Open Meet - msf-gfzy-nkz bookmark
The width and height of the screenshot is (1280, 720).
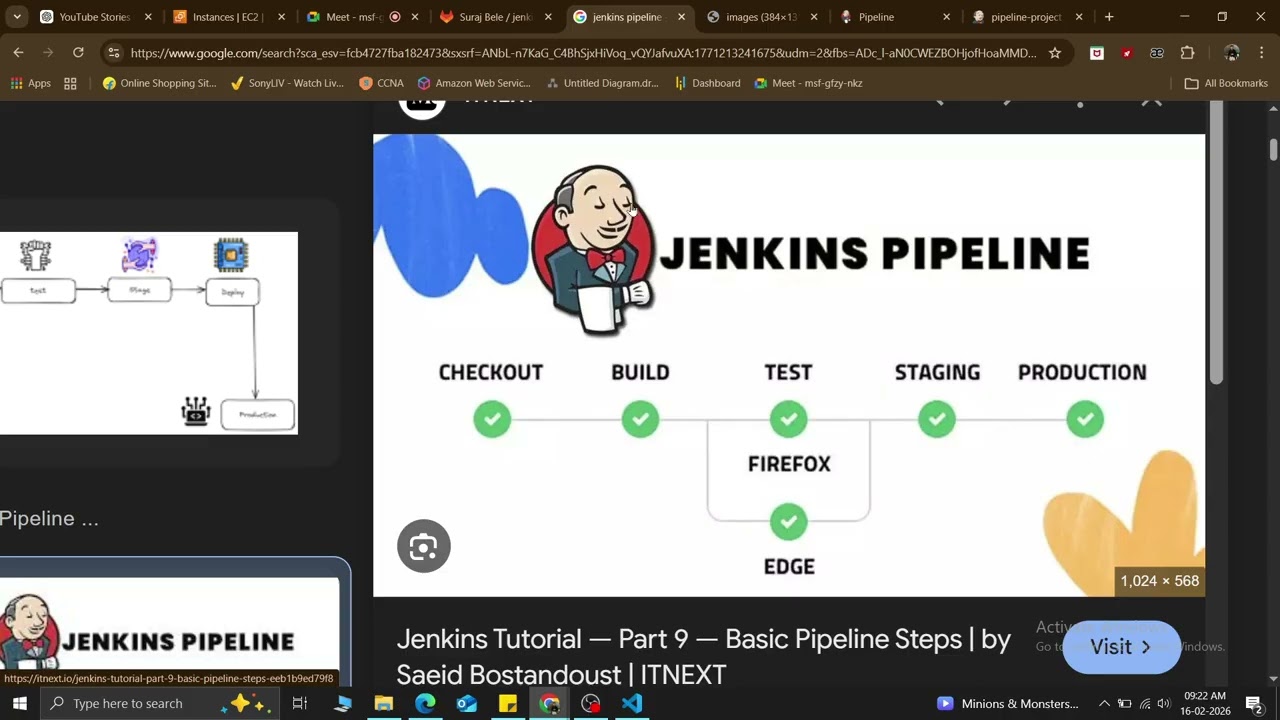[808, 83]
